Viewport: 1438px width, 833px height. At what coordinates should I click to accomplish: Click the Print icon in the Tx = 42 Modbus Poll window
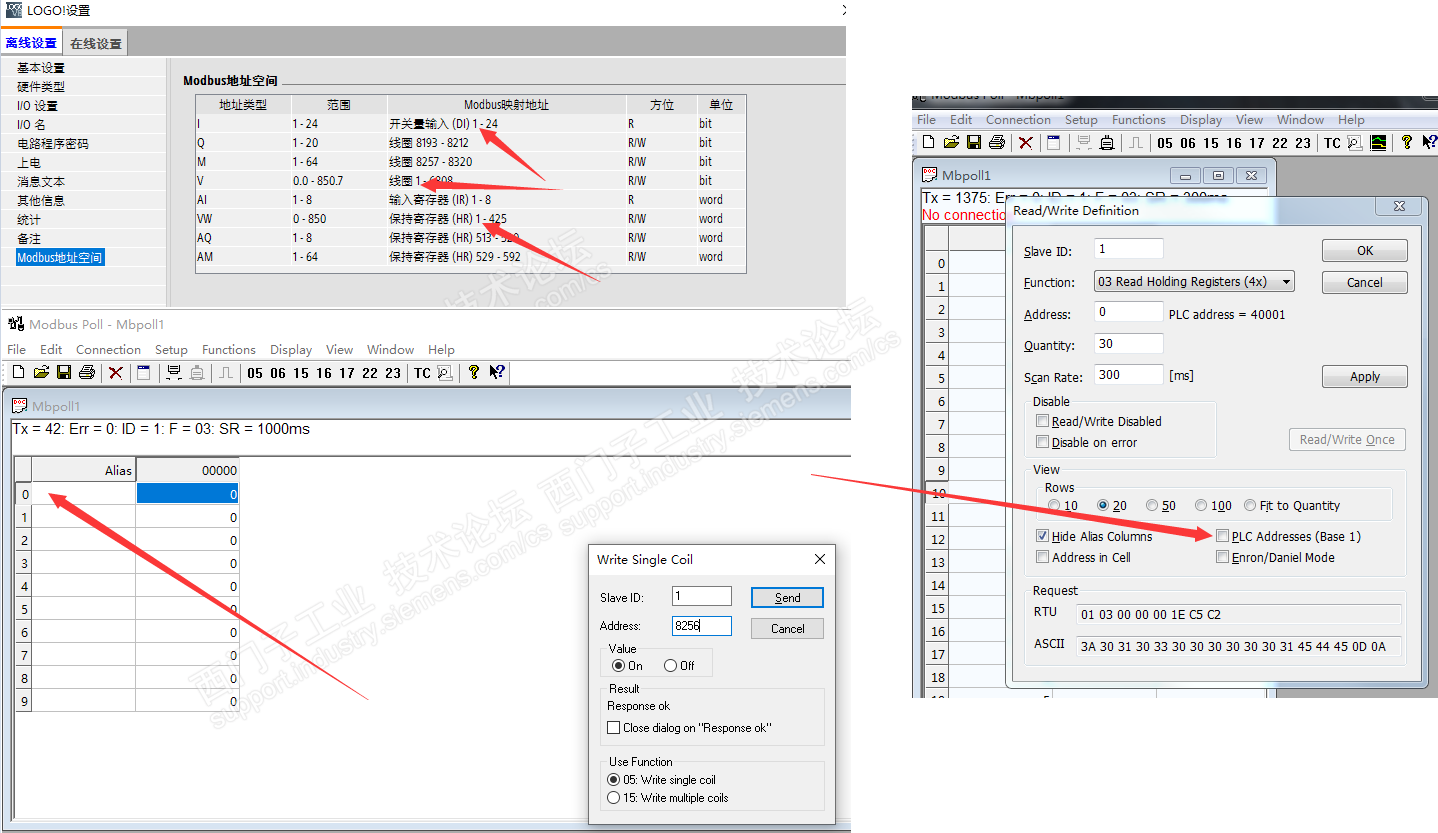tap(87, 373)
